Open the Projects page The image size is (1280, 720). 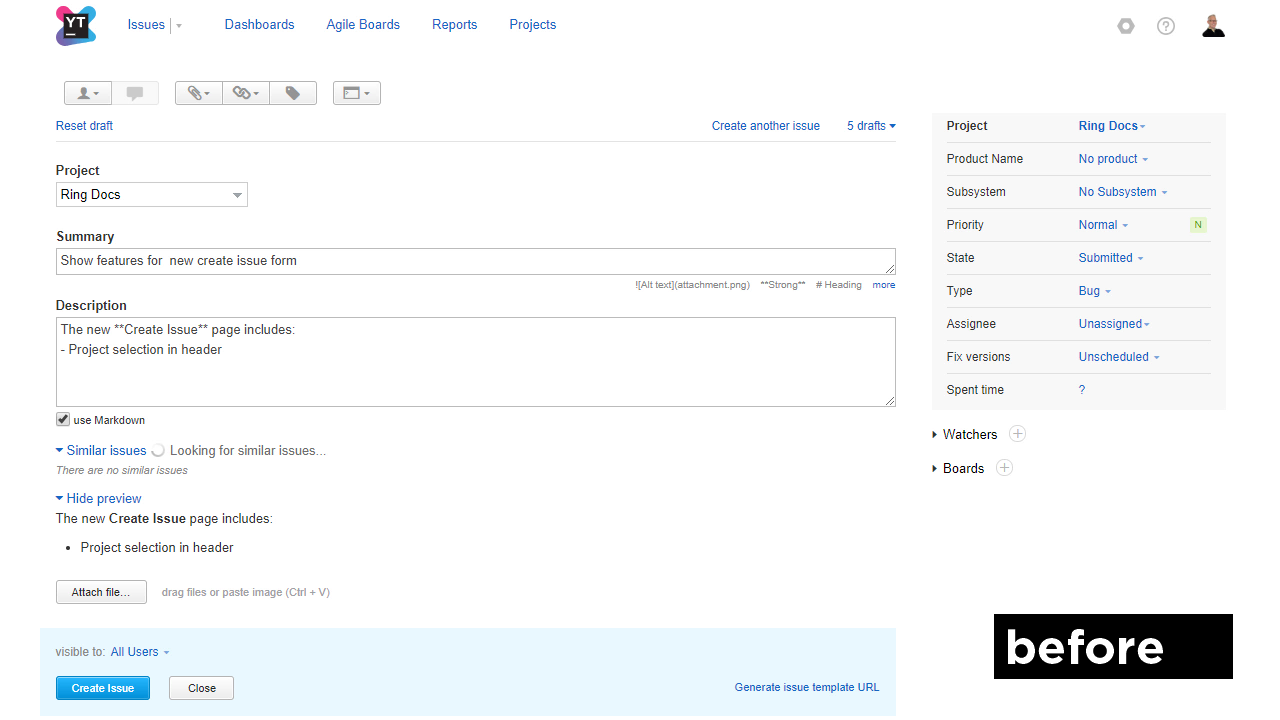(533, 25)
